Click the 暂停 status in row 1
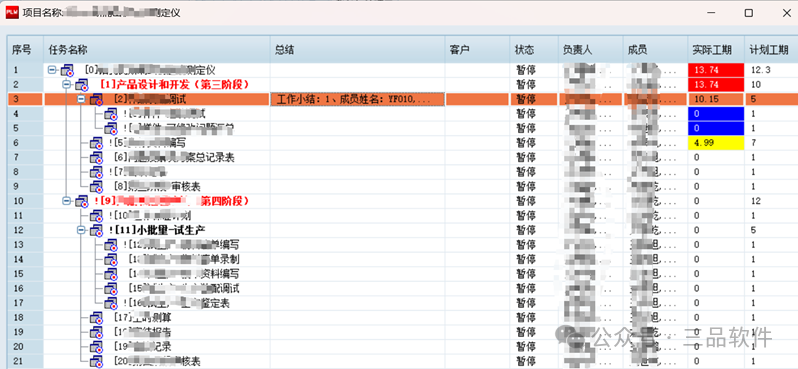798x369 pixels. click(526, 70)
